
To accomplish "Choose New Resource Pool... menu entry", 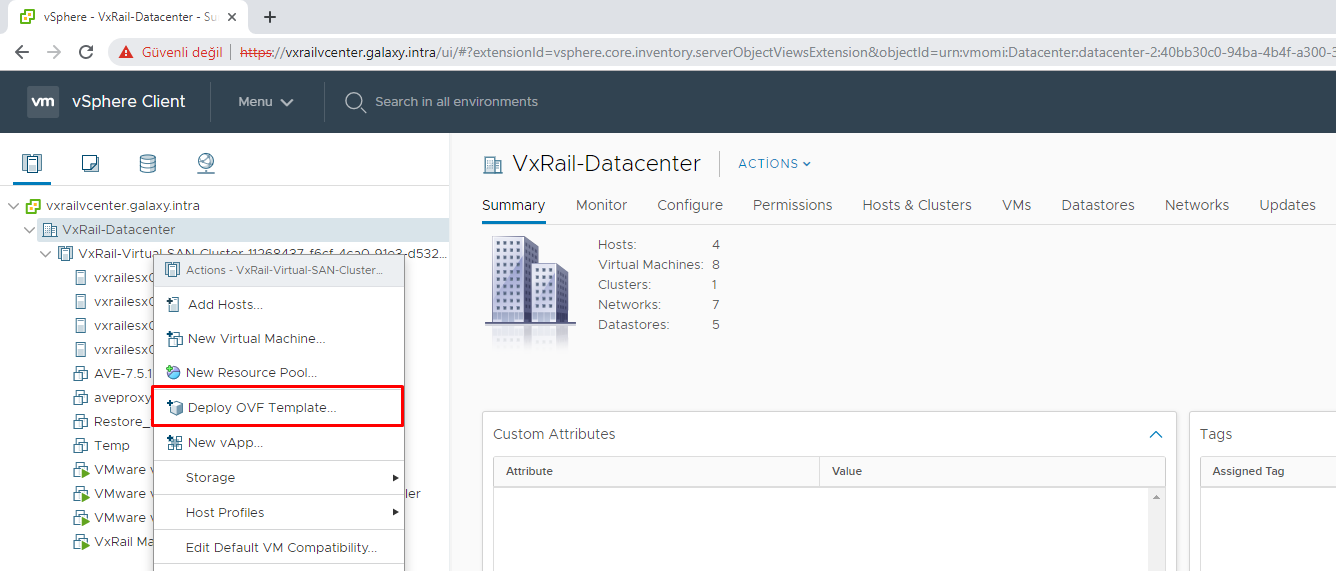I will 279,373.
